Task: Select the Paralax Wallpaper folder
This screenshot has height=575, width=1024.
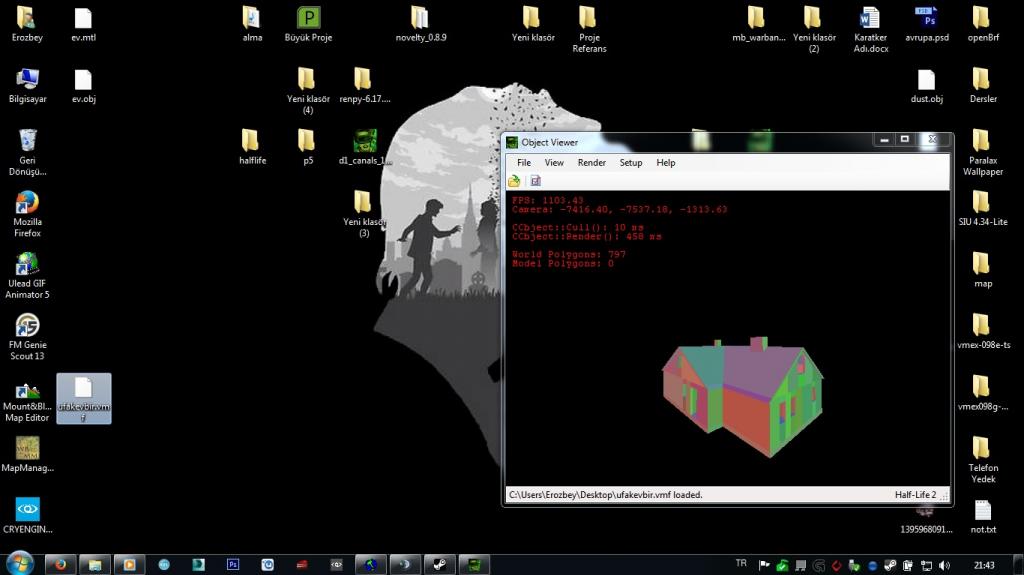Action: click(x=983, y=152)
